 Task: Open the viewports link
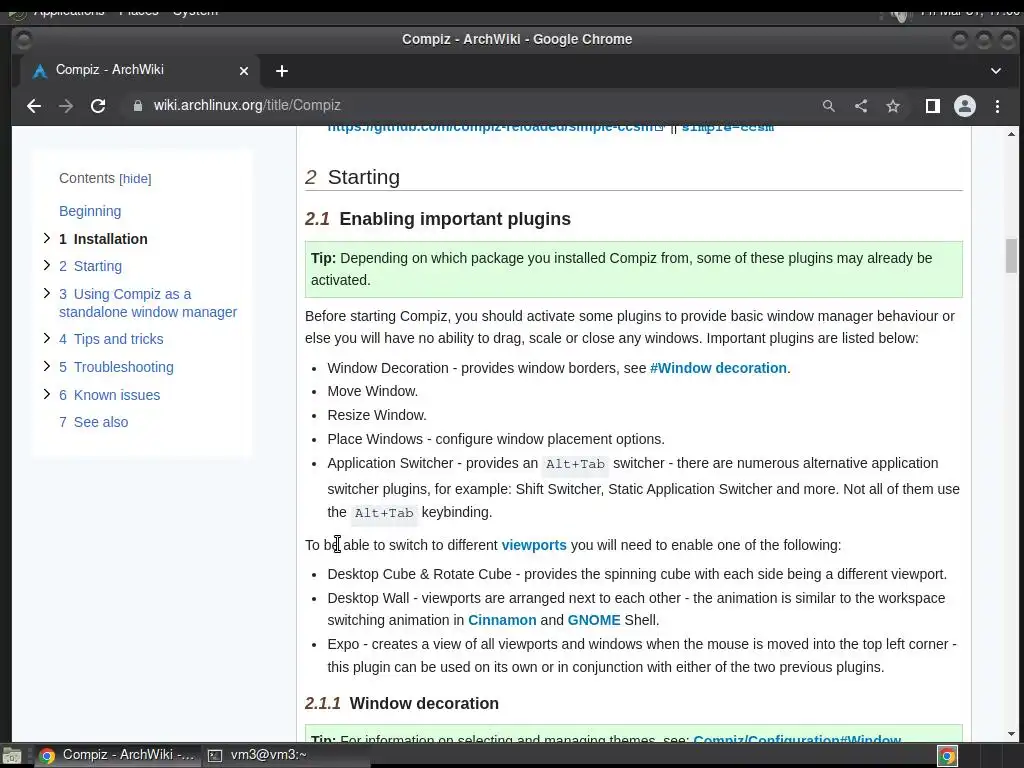[x=534, y=545]
